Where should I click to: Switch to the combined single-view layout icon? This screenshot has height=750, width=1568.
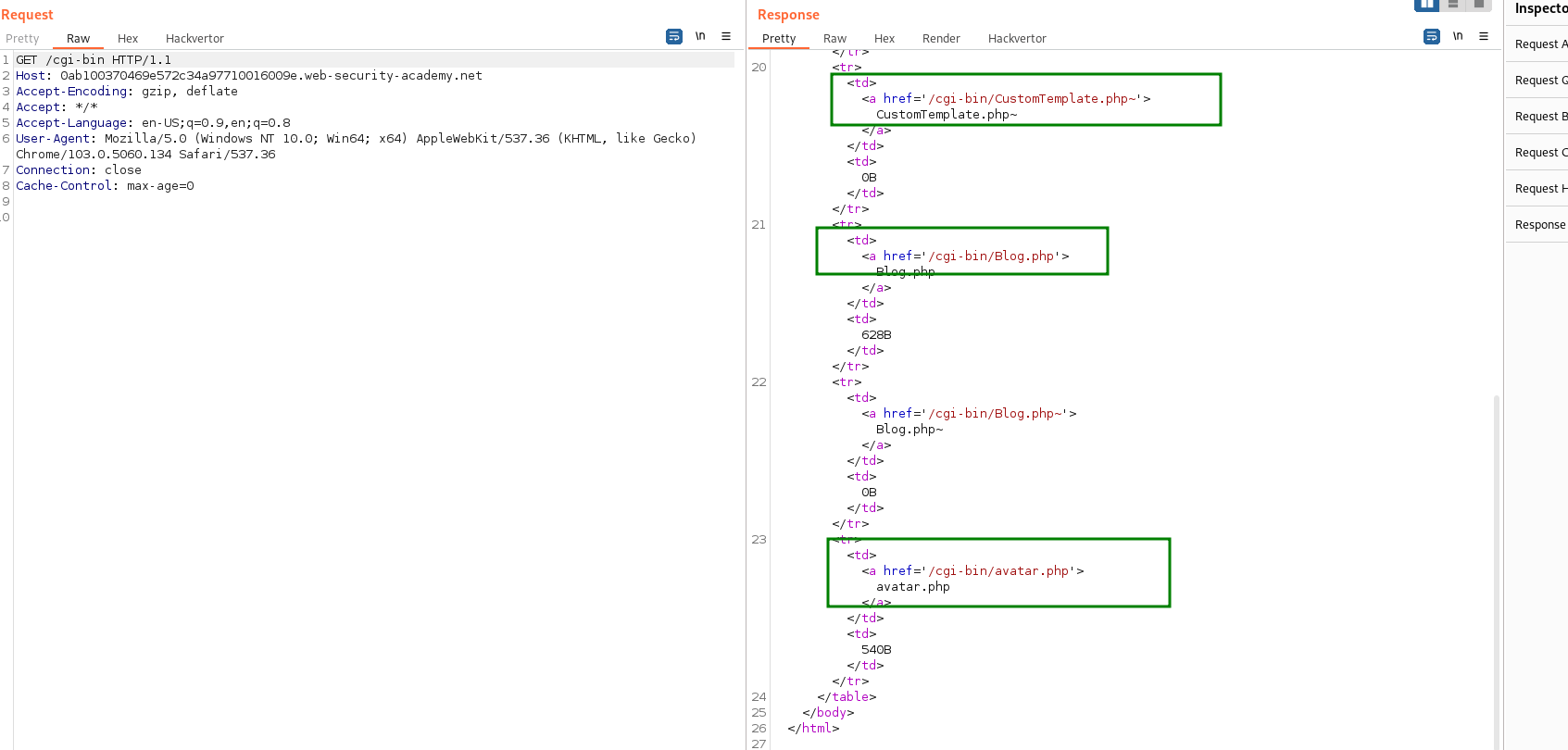click(1479, 5)
